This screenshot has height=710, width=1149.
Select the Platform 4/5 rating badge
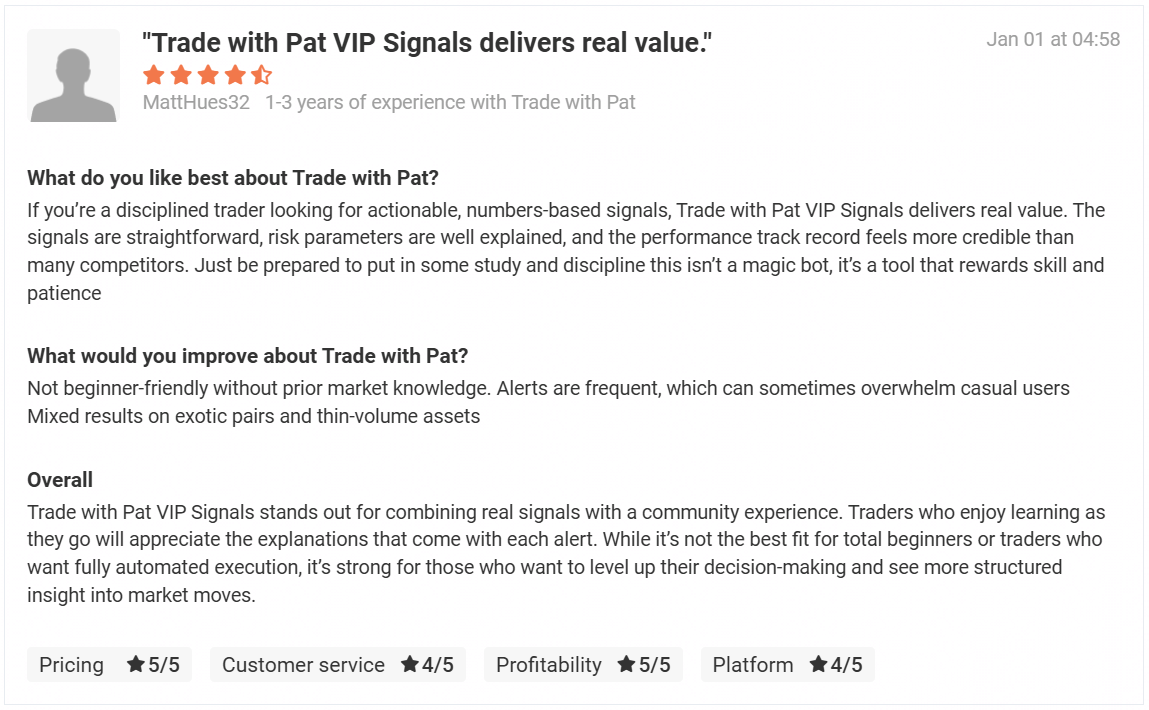coord(787,665)
